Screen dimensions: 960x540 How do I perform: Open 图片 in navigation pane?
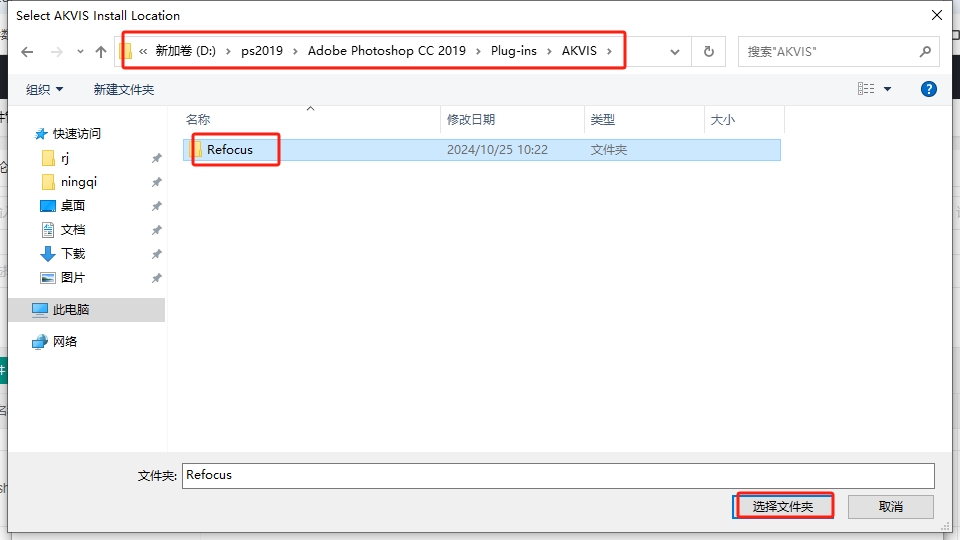coord(73,277)
